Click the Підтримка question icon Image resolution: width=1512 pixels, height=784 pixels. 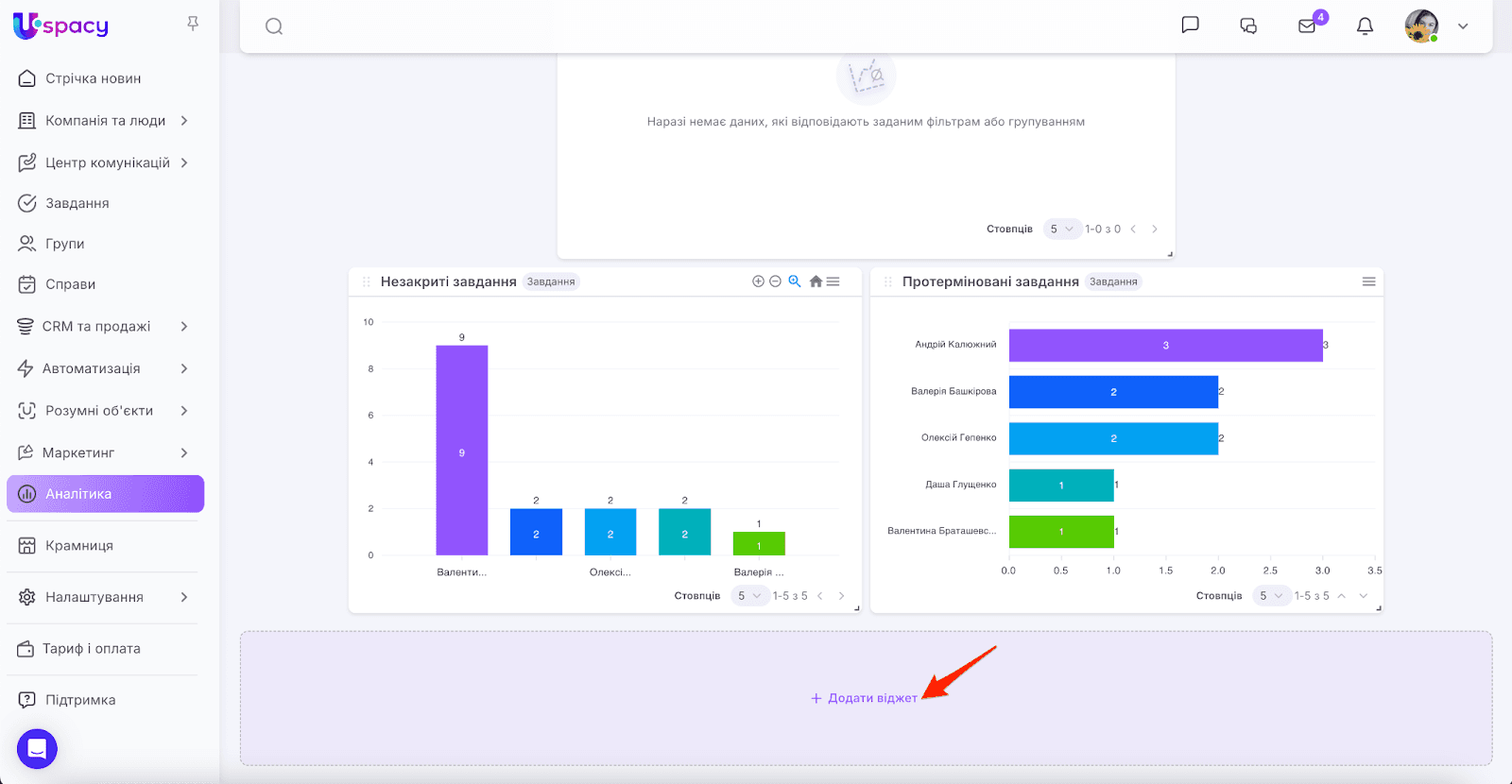27,700
